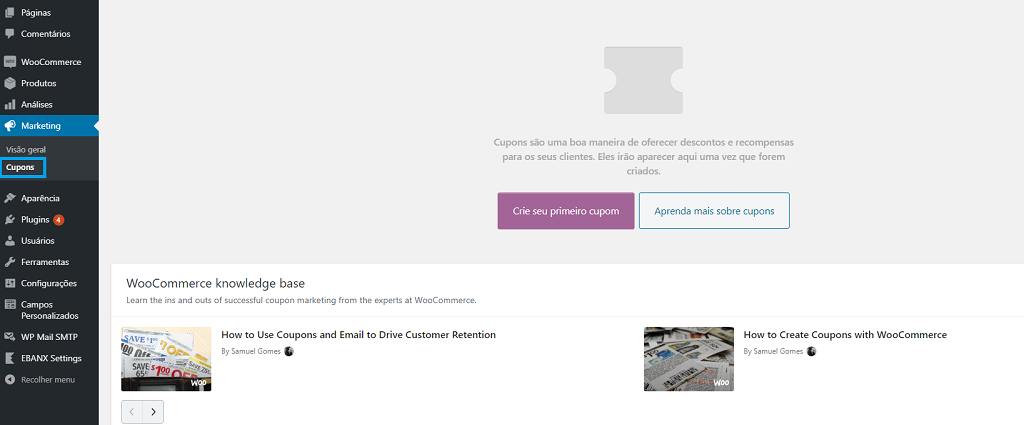This screenshot has width=1024, height=425.
Task: Open Visão geral under Marketing
Action: click(26, 149)
